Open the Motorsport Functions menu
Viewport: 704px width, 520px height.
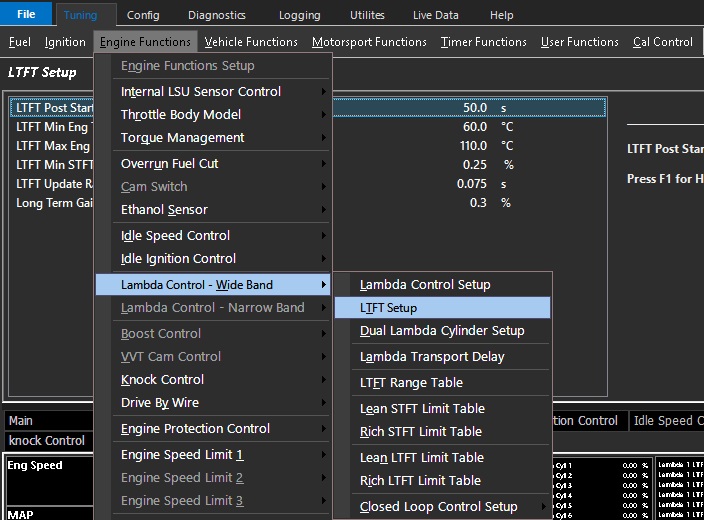tap(369, 42)
